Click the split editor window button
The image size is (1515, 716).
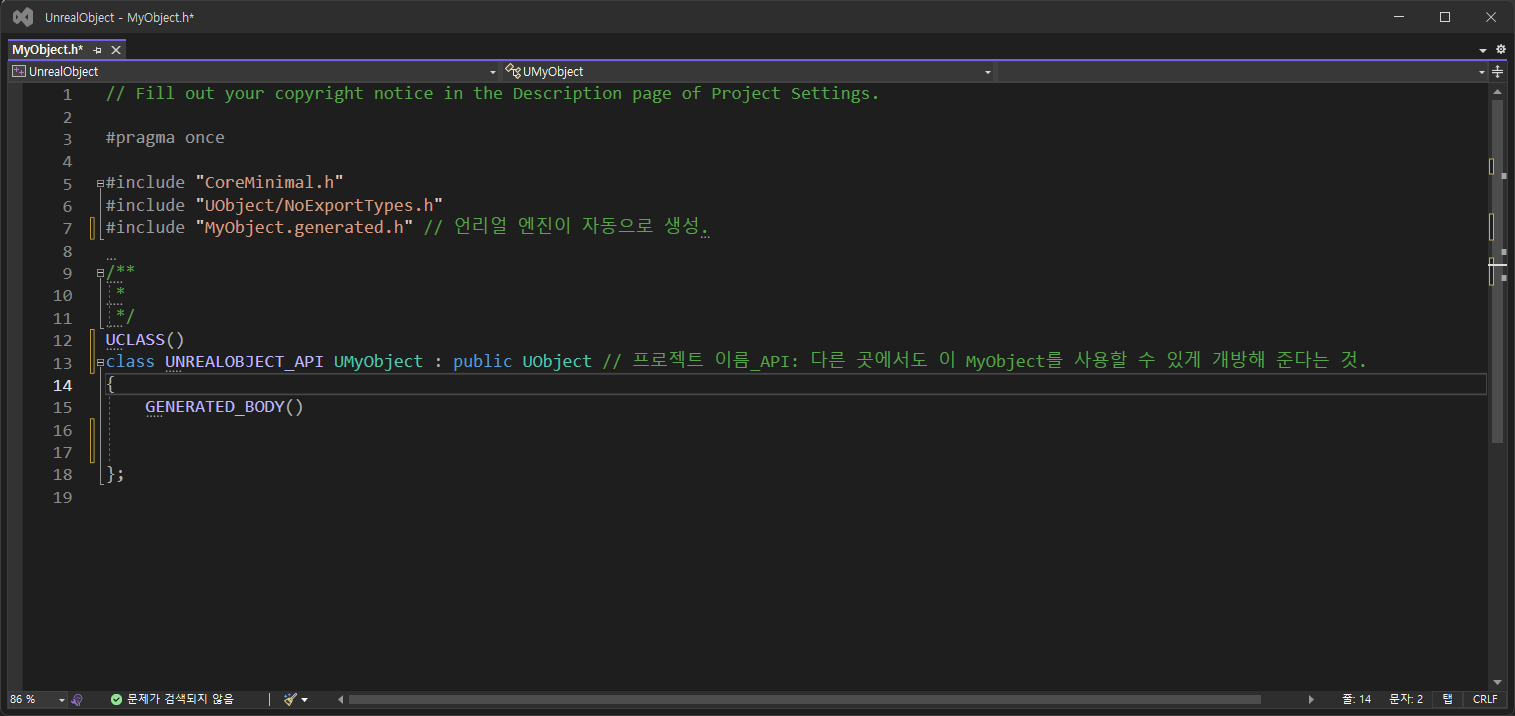pos(1497,72)
